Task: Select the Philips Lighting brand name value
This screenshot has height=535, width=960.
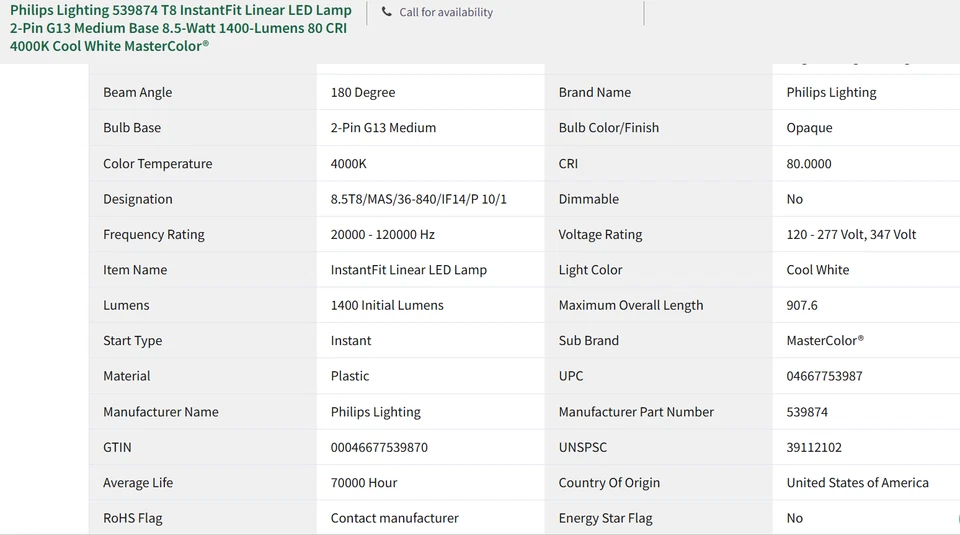Action: point(831,92)
